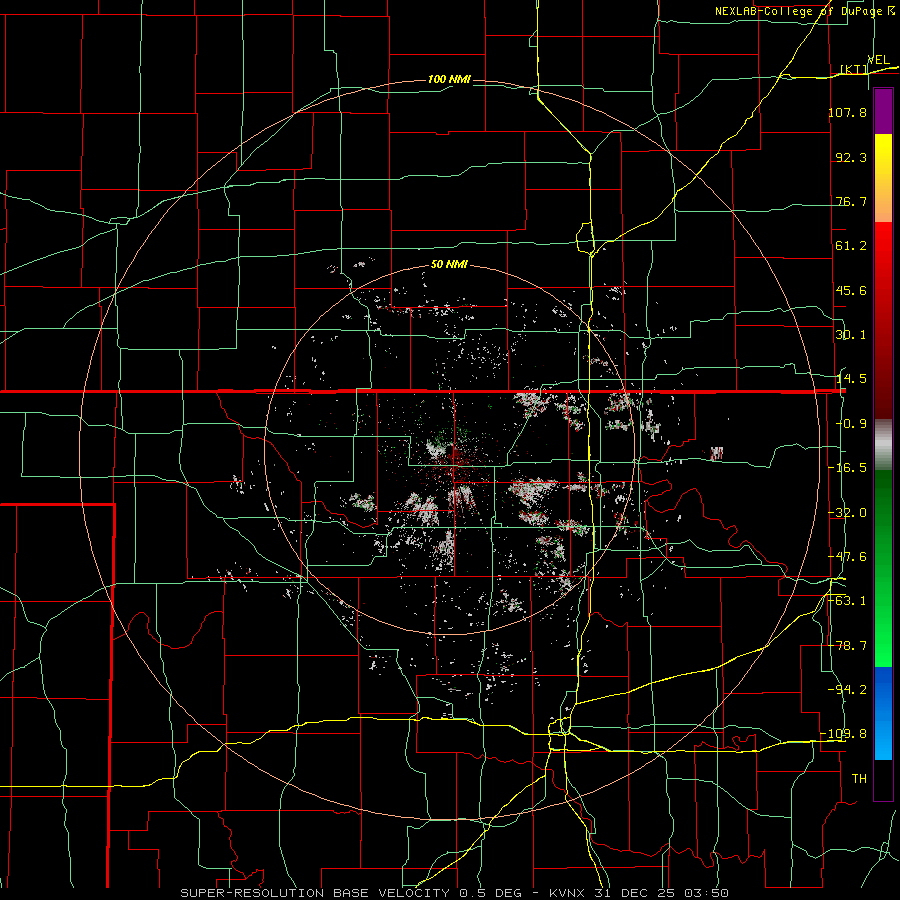Click the 61.2 velocity scale value
This screenshot has width=900, height=900.
851,246
